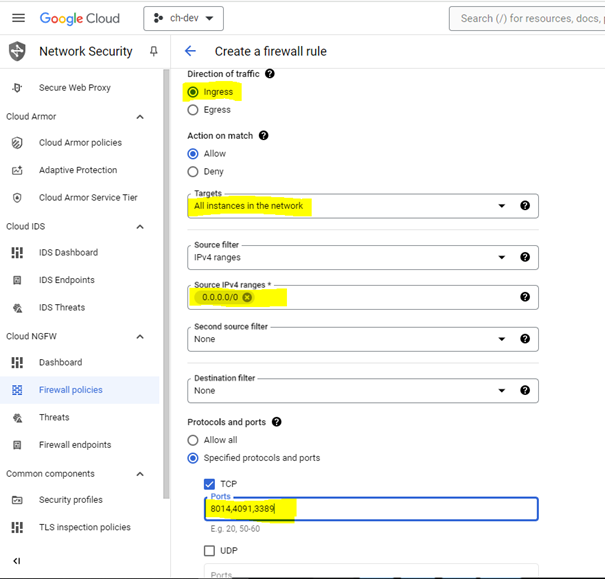Click the back arrow beside Create a firewall rule

tap(191, 51)
